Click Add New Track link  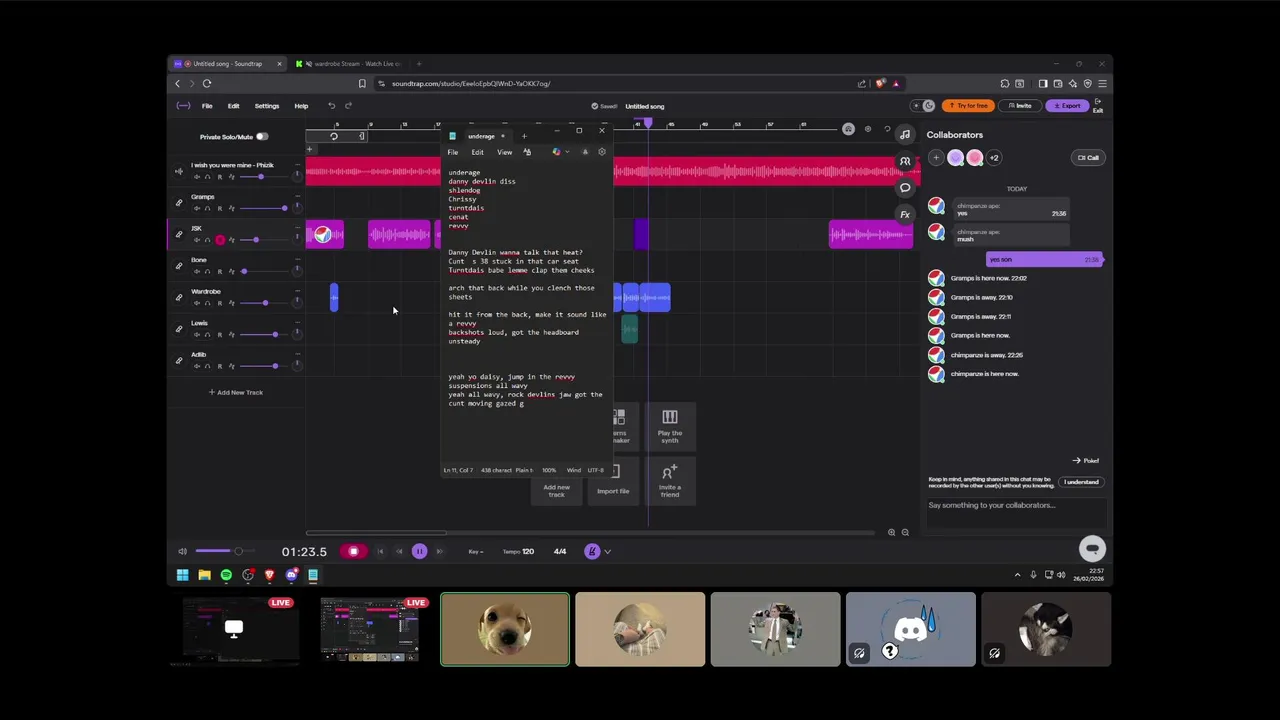click(x=236, y=392)
